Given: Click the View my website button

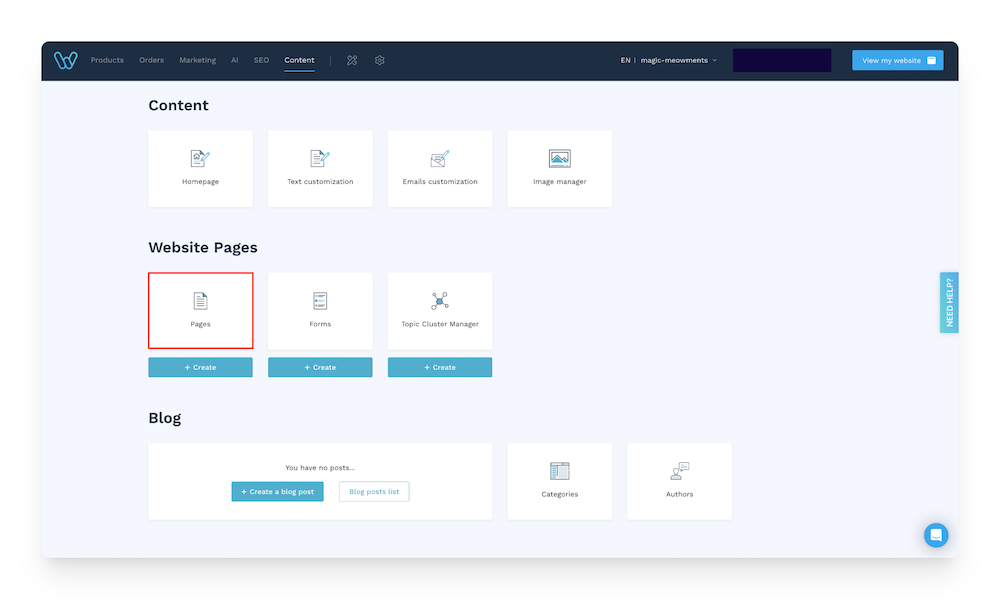Looking at the screenshot, I should [897, 60].
